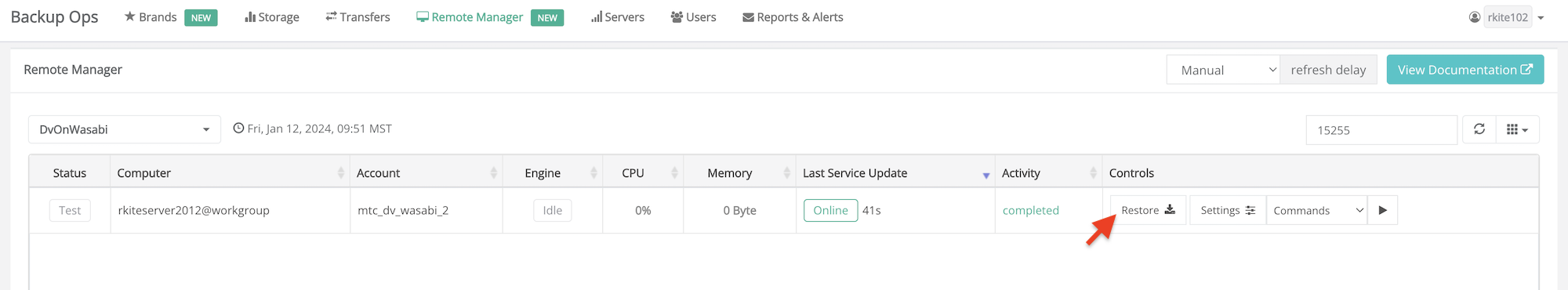Image resolution: width=1568 pixels, height=290 pixels.
Task: Sort by Last Service Update column
Action: (x=895, y=172)
